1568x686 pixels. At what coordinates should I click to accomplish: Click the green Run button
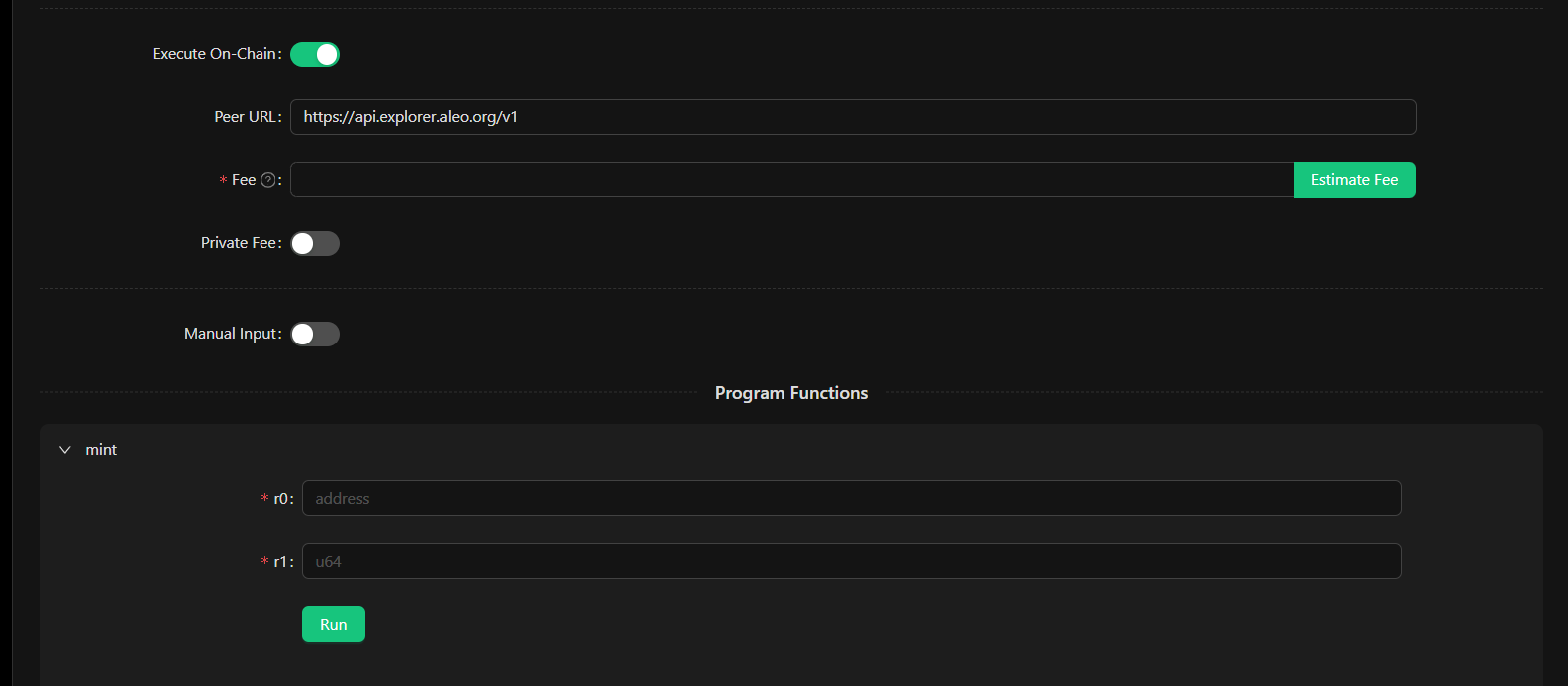[x=333, y=624]
